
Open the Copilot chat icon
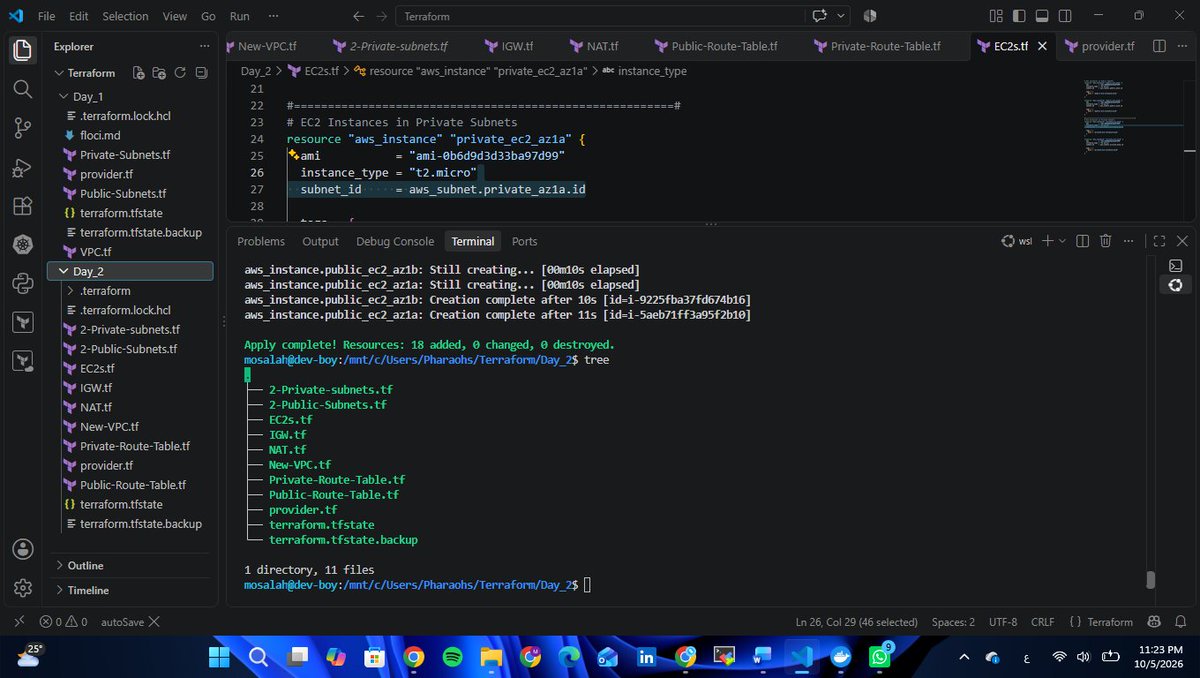click(820, 16)
